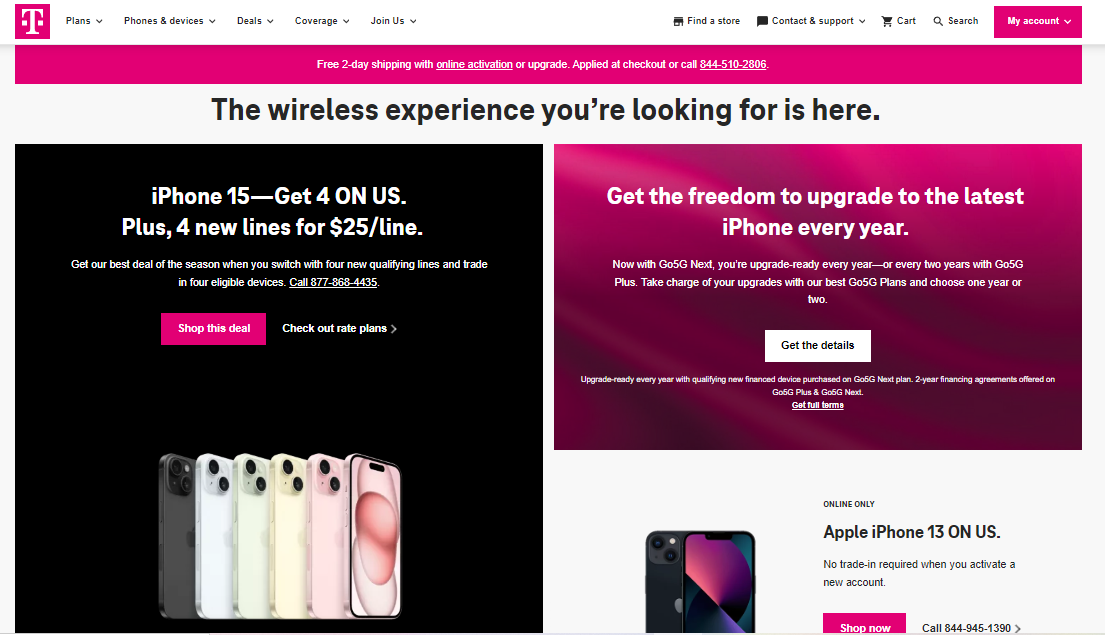Screen dimensions: 1105x635
Task: Click the Contact & support chat icon
Action: (761, 20)
